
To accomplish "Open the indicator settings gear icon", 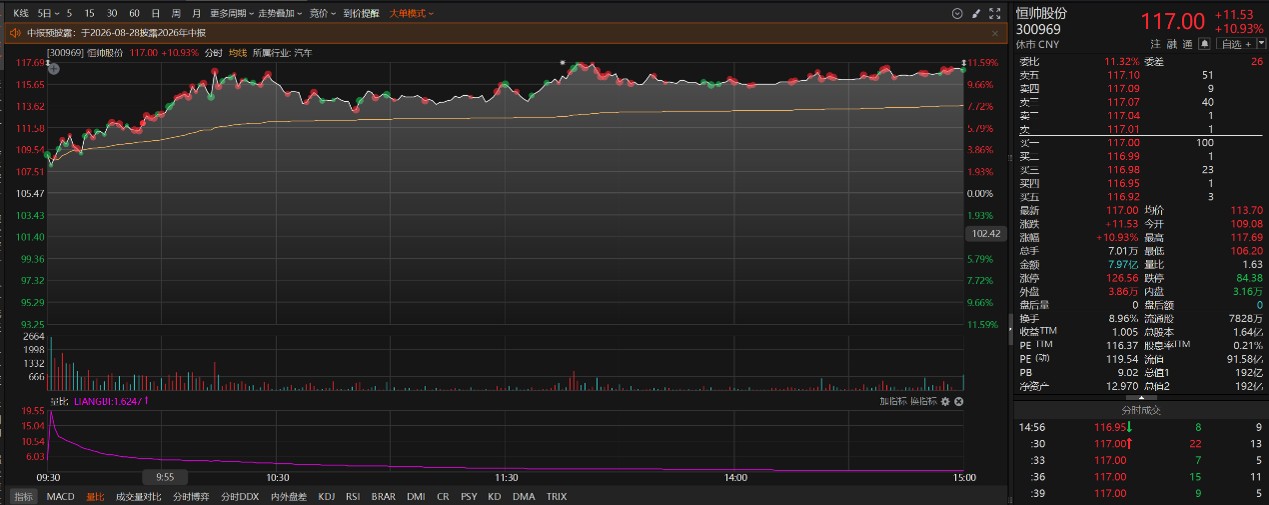I will click(944, 401).
